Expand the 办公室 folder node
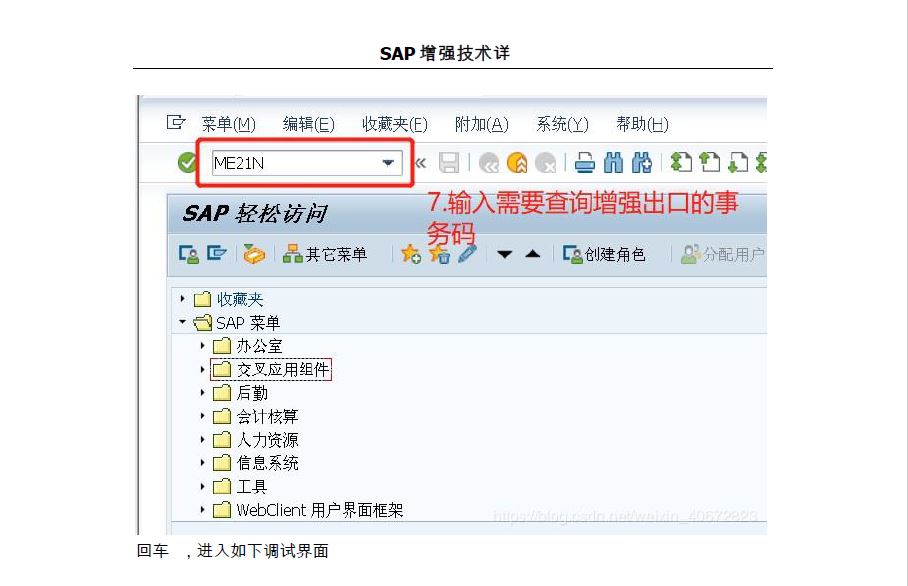 [202, 346]
